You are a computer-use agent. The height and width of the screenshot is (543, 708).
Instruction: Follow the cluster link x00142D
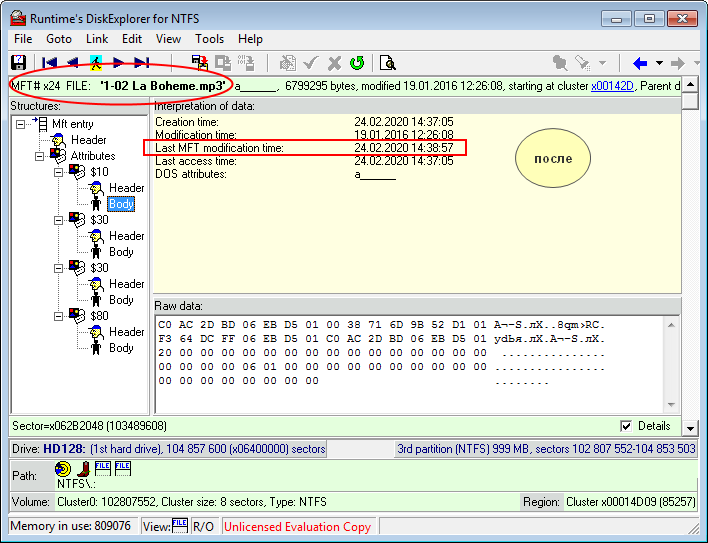(612, 86)
